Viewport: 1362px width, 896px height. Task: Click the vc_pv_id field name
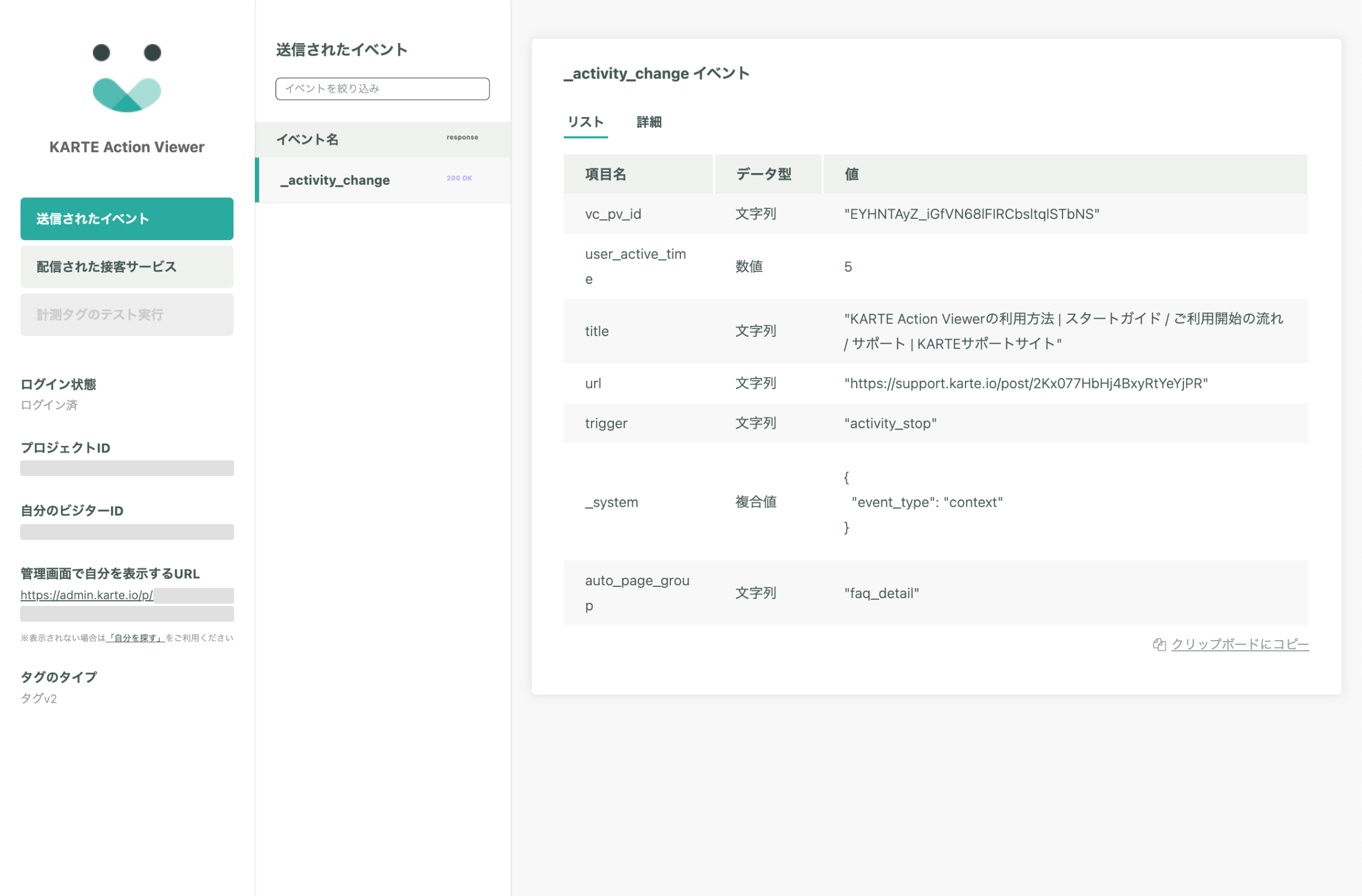click(x=613, y=214)
